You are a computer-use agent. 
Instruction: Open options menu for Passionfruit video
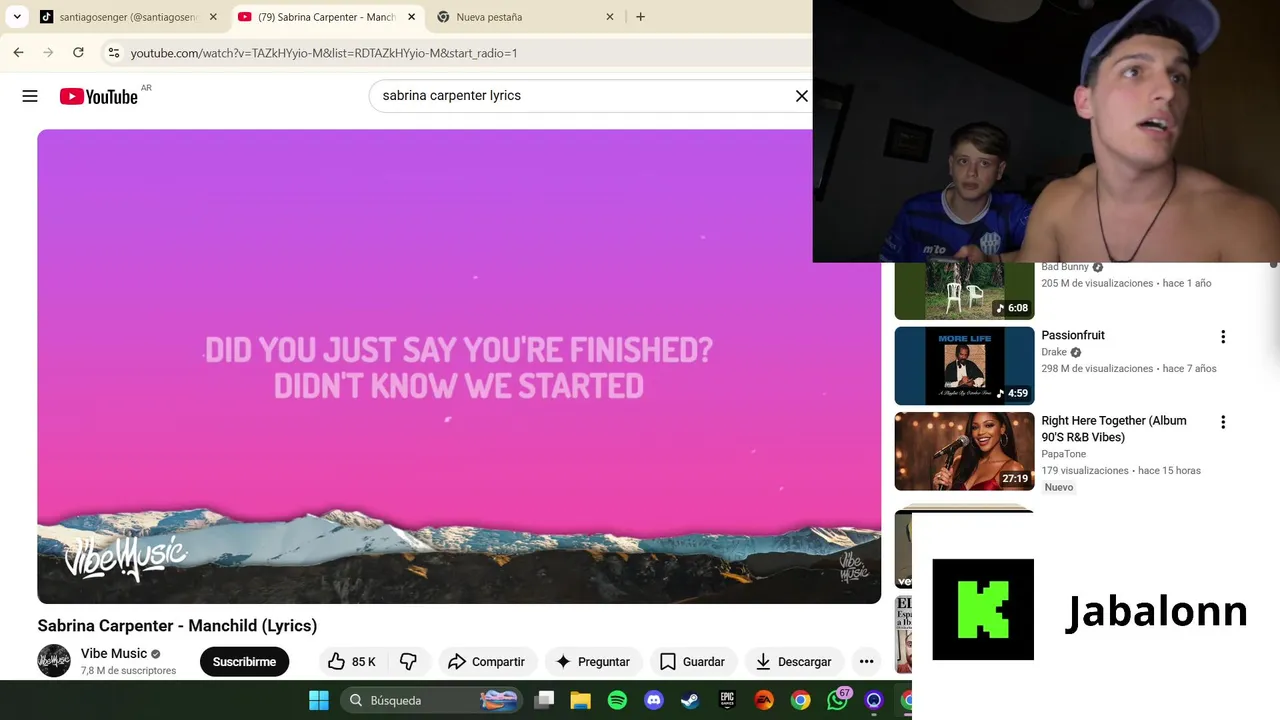[1222, 337]
